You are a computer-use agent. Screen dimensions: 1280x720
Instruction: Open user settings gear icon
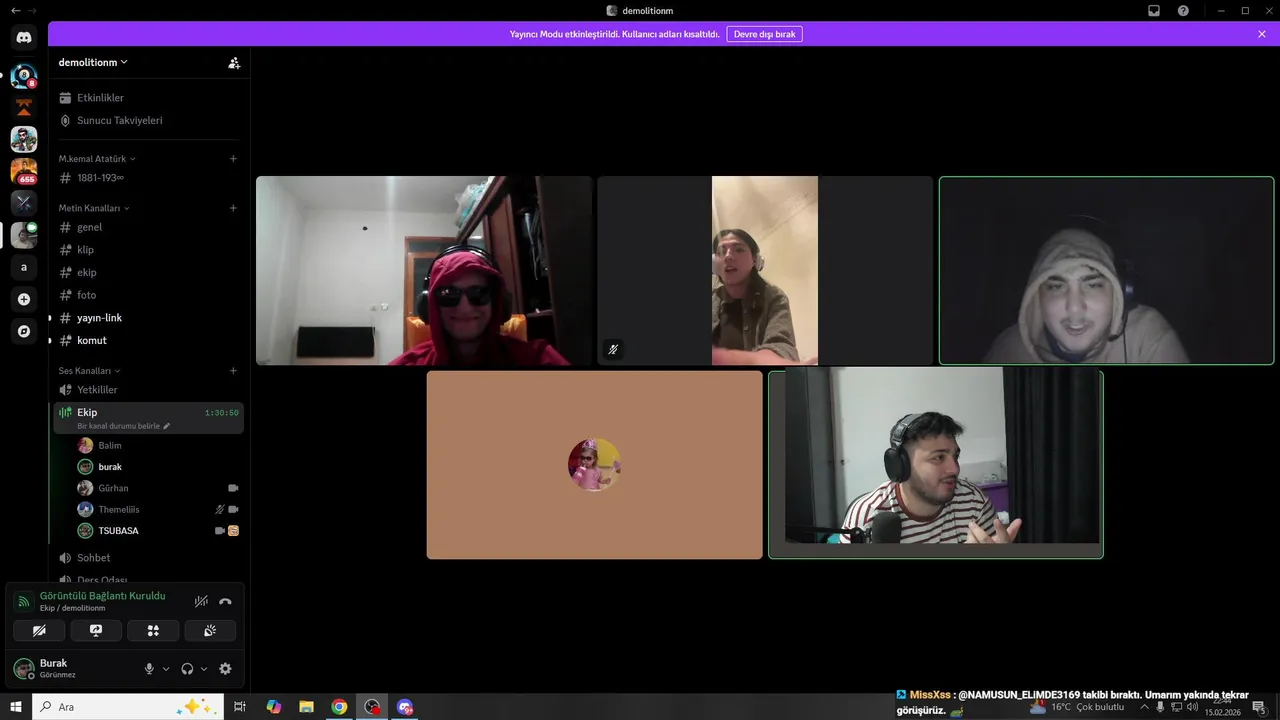pyautogui.click(x=225, y=669)
